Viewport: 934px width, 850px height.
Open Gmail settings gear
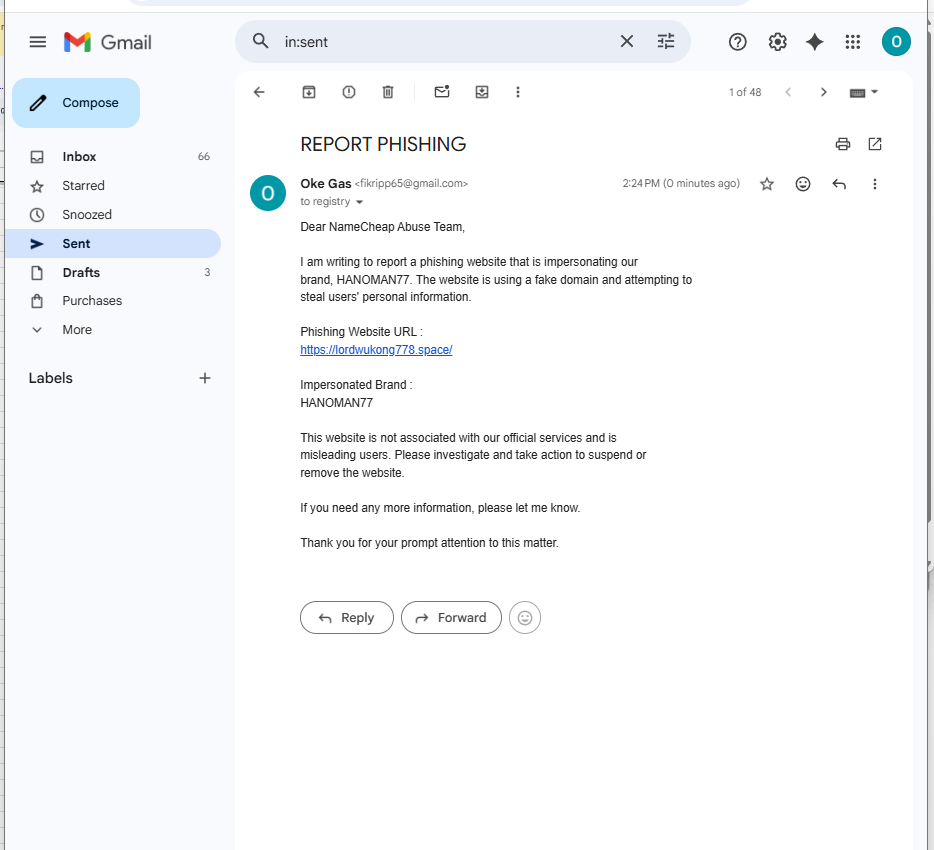pos(777,42)
